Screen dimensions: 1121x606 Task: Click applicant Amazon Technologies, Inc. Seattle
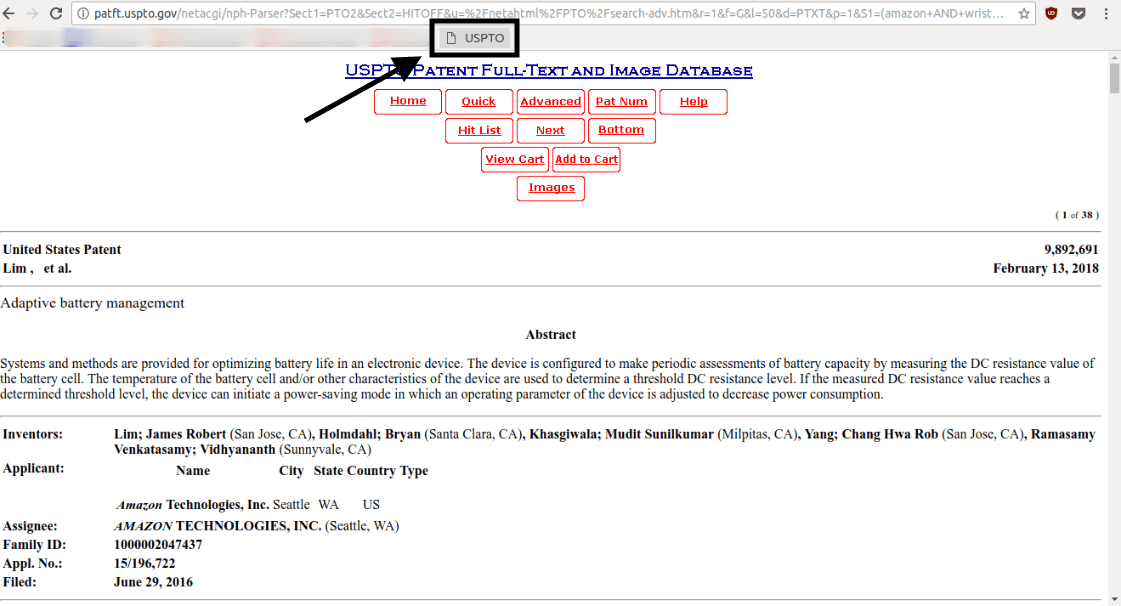(213, 505)
